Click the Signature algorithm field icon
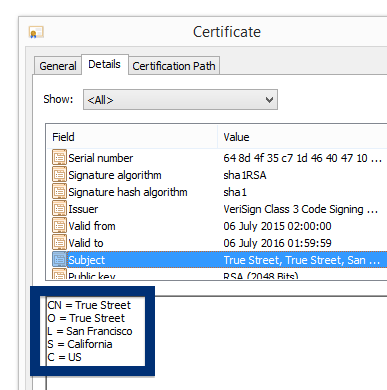 59,175
